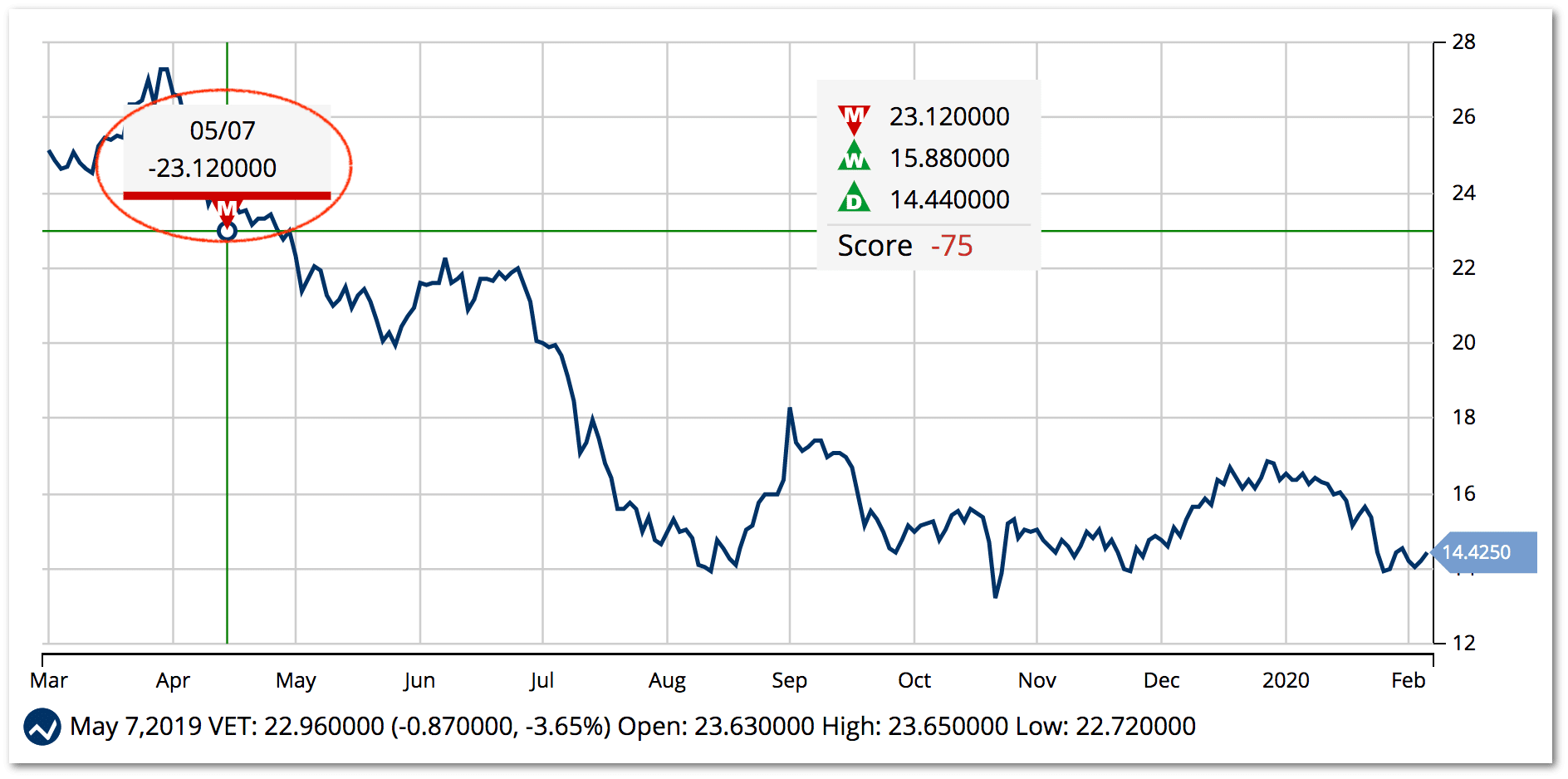
Task: Click the Mar label on time axis
Action: pyautogui.click(x=49, y=680)
